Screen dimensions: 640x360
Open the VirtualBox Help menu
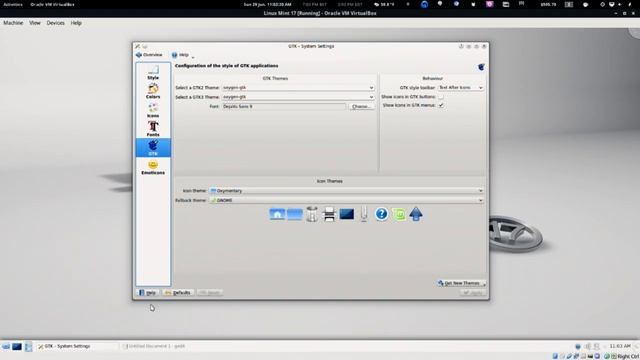point(76,23)
